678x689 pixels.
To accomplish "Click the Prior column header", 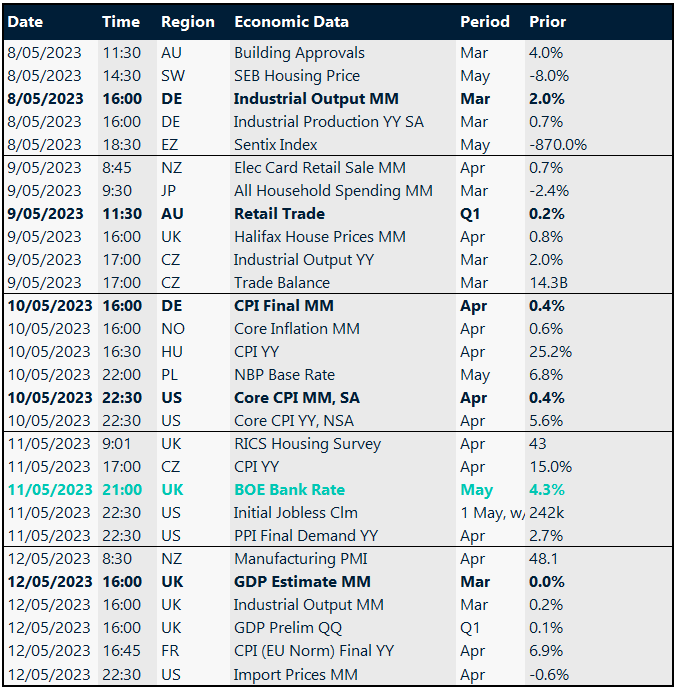I will (547, 21).
